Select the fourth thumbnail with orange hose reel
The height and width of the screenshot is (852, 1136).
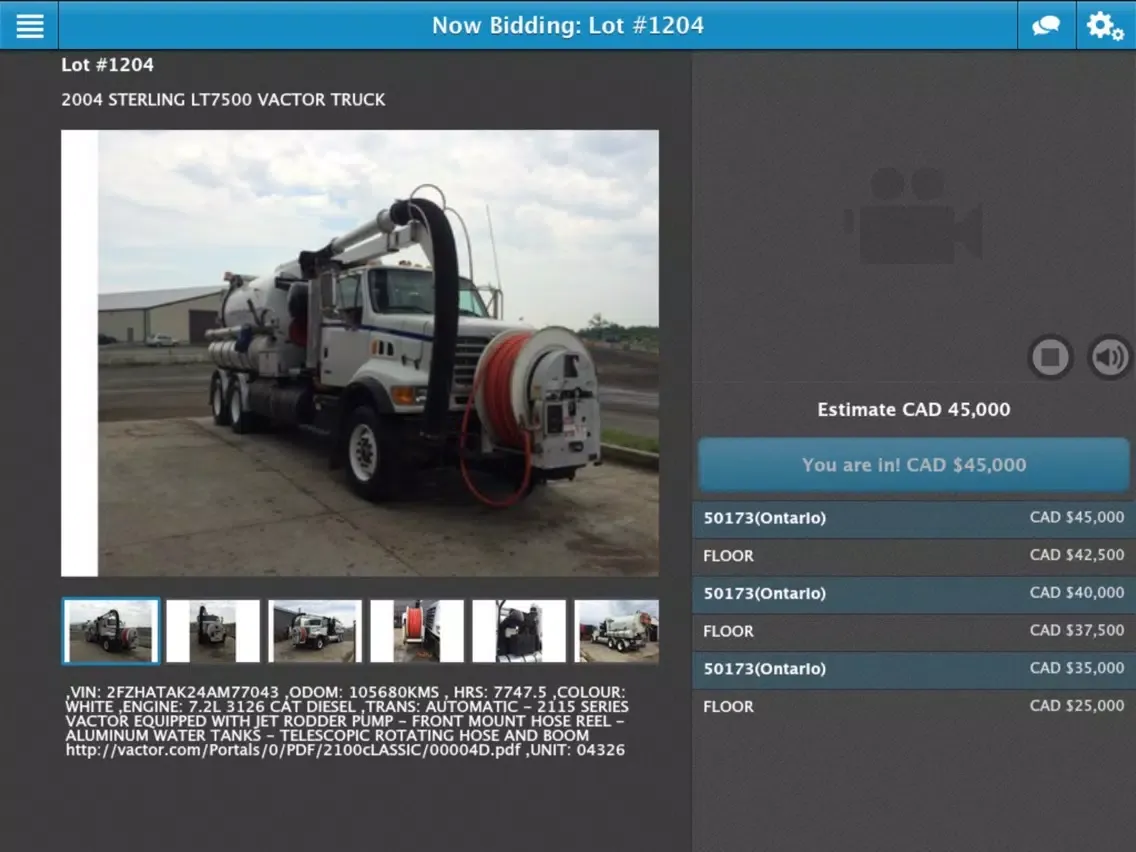tap(417, 630)
